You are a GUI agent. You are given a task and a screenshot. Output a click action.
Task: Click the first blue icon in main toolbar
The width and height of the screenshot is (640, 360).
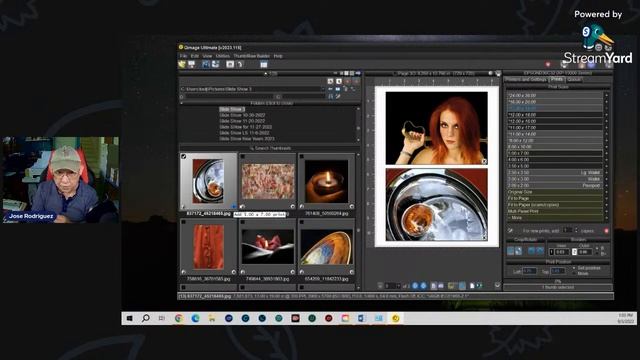click(x=206, y=64)
